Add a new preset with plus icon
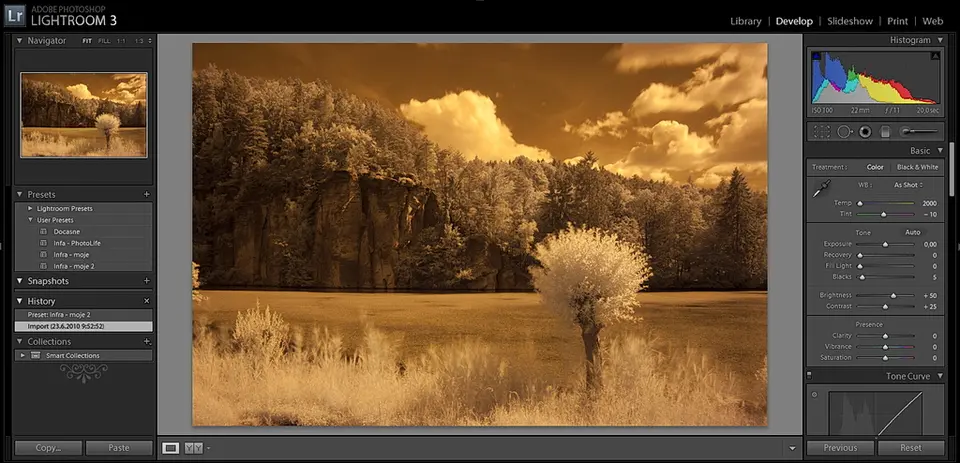The width and height of the screenshot is (960, 463). pyautogui.click(x=147, y=194)
